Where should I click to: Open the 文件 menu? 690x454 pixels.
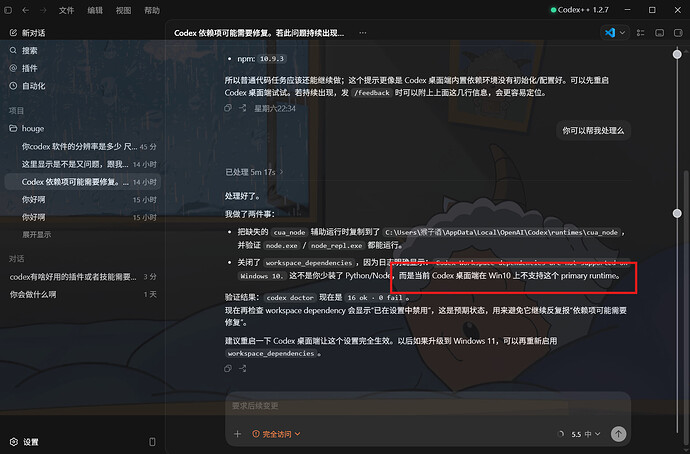pos(66,10)
